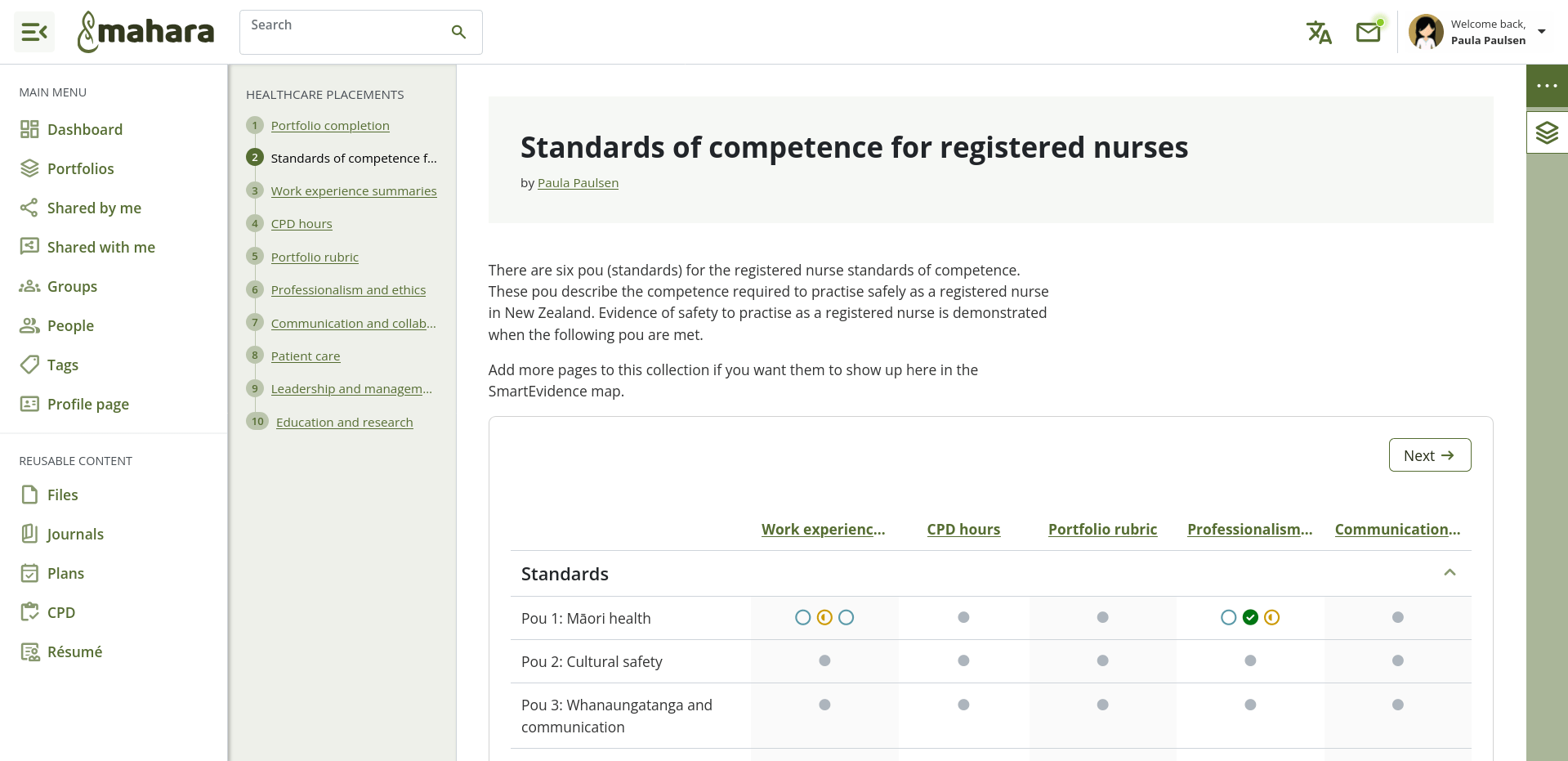Click orange partial status in Pou 1 Professionalism cell

coord(1272,617)
